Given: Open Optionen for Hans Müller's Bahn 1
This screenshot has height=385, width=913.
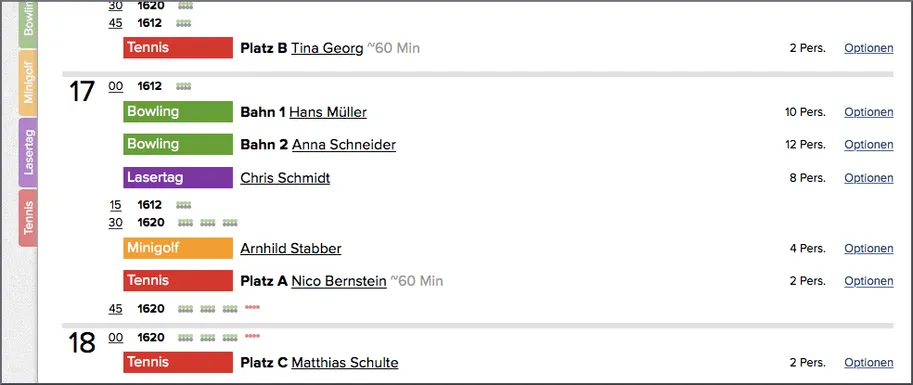Looking at the screenshot, I should click(869, 112).
